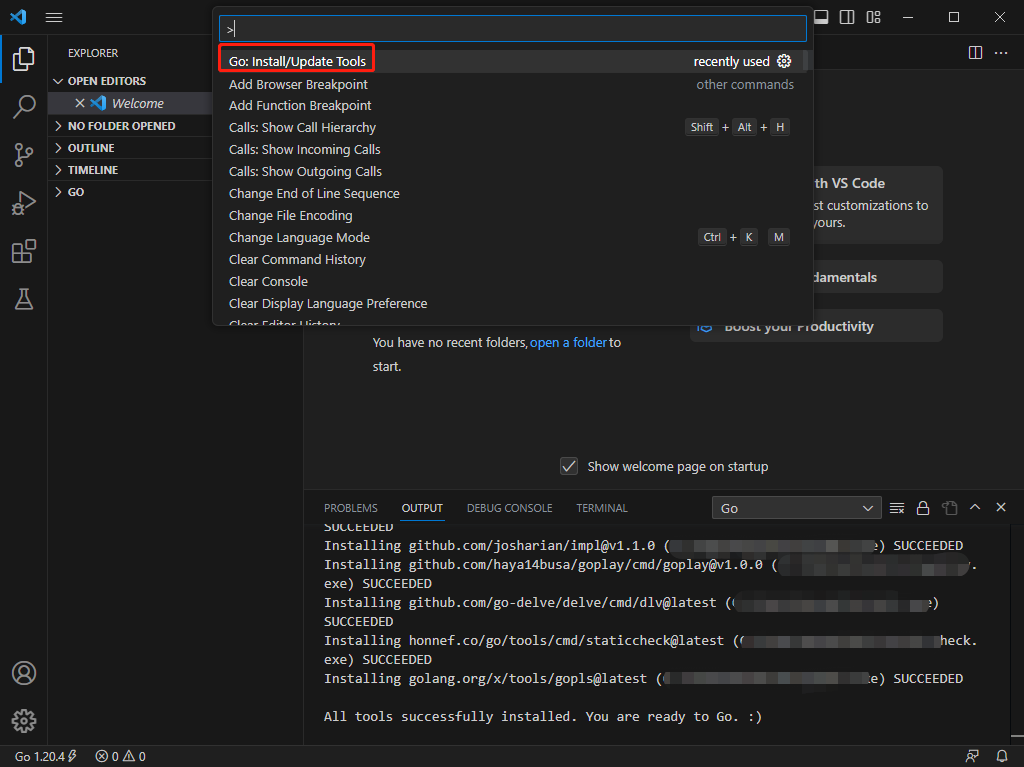Toggle panel layout icon in title bar

(x=822, y=17)
